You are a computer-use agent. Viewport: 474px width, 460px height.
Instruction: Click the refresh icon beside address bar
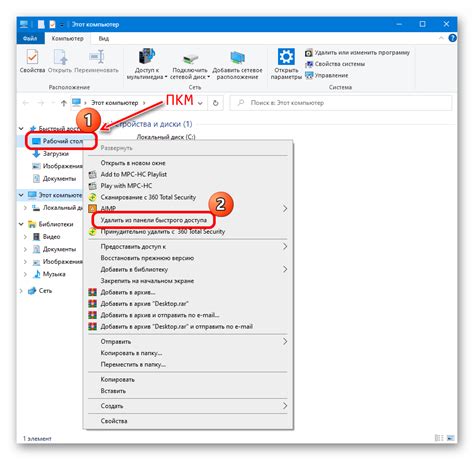216,103
